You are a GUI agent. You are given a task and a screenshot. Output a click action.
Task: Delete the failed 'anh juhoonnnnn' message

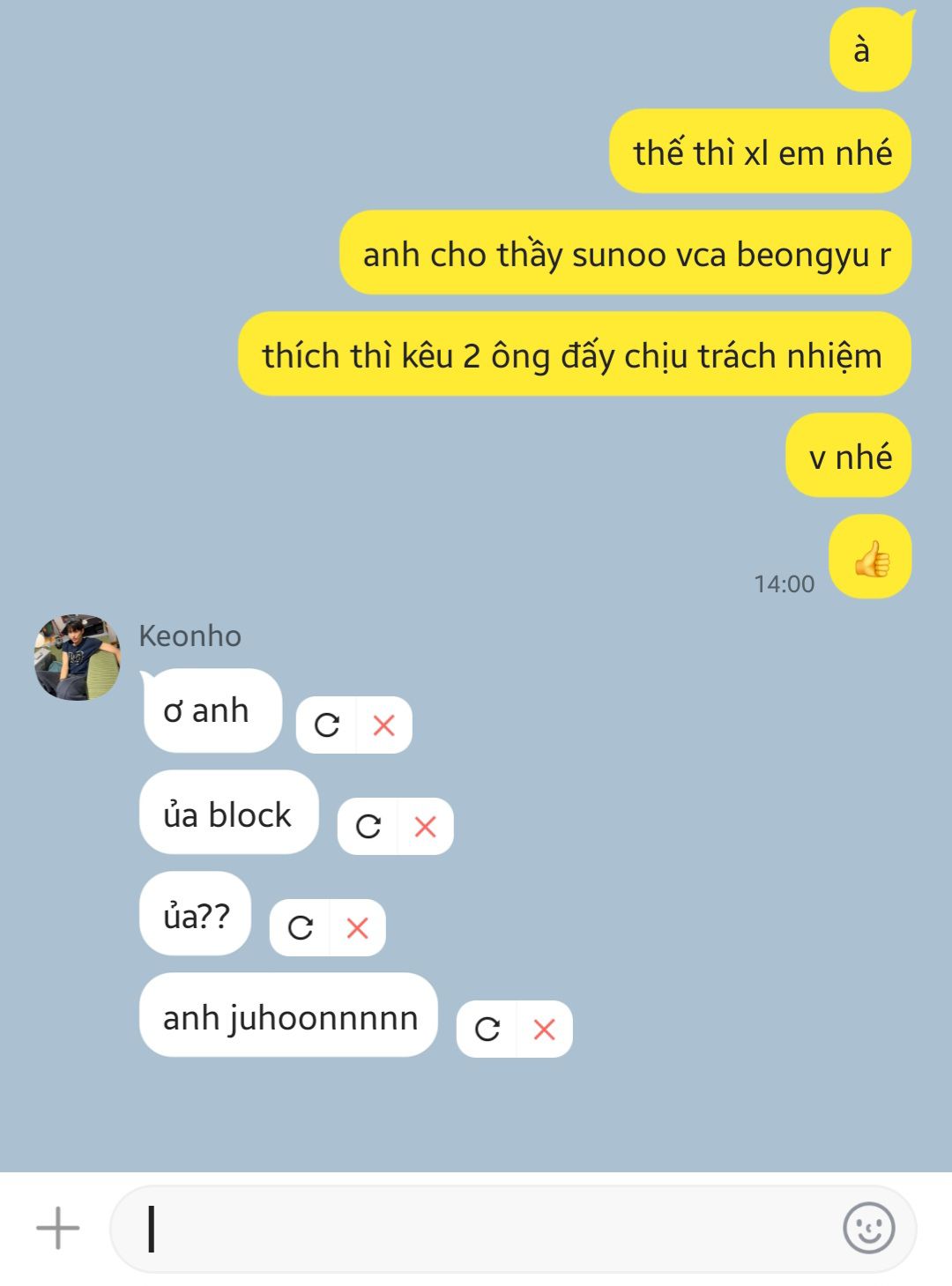coord(544,1030)
